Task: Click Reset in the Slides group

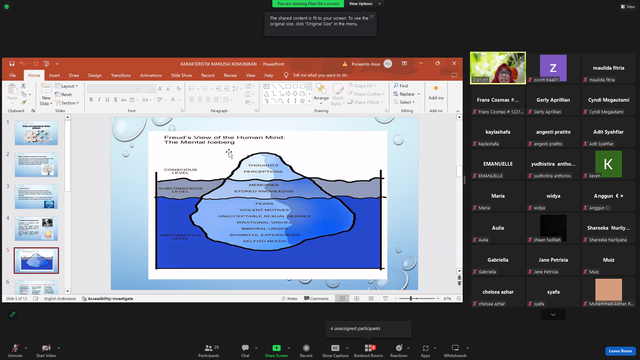Action: coord(64,94)
